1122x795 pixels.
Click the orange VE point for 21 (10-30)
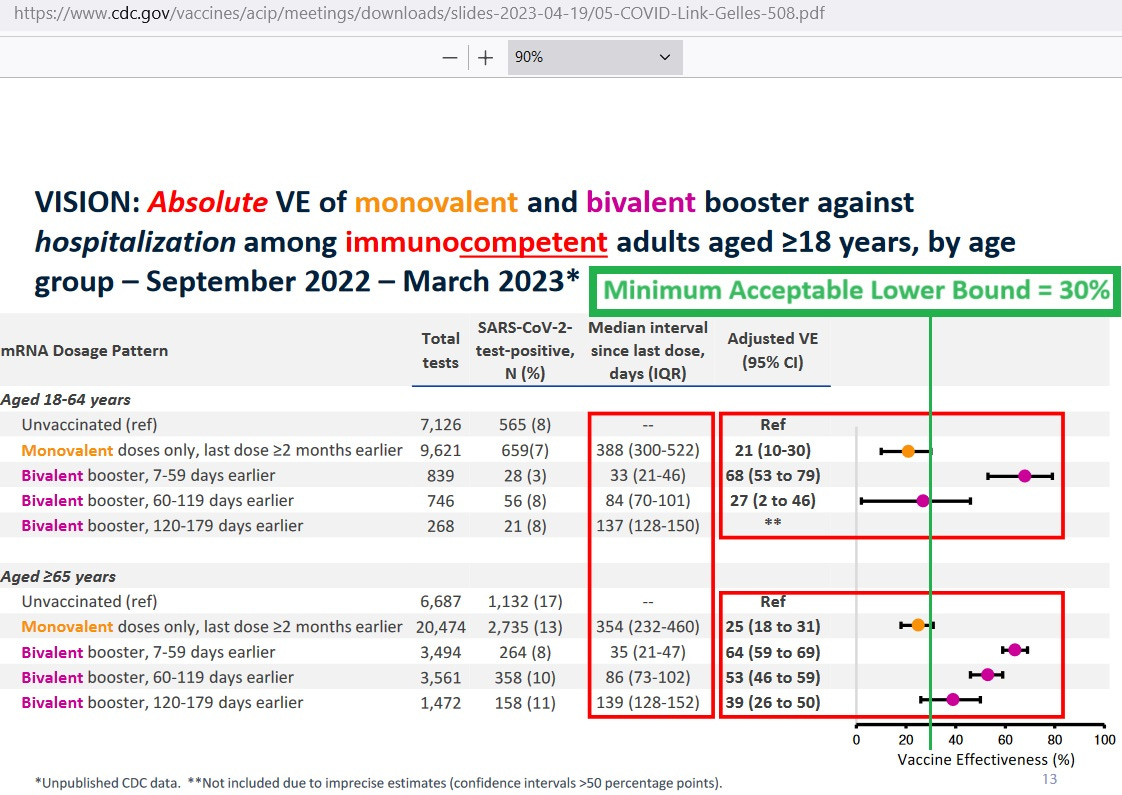coord(908,451)
